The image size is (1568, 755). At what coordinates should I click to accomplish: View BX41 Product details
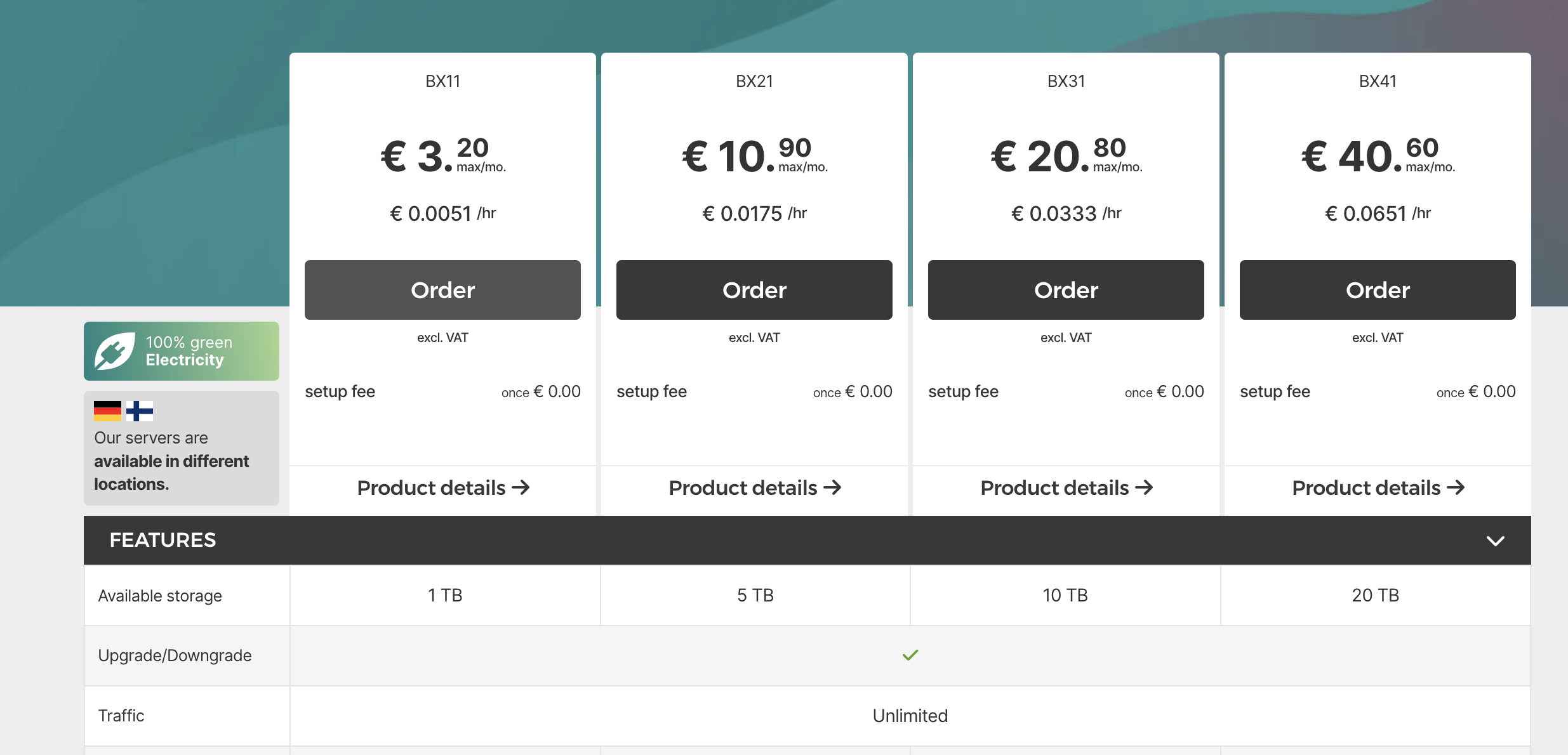tap(1367, 487)
